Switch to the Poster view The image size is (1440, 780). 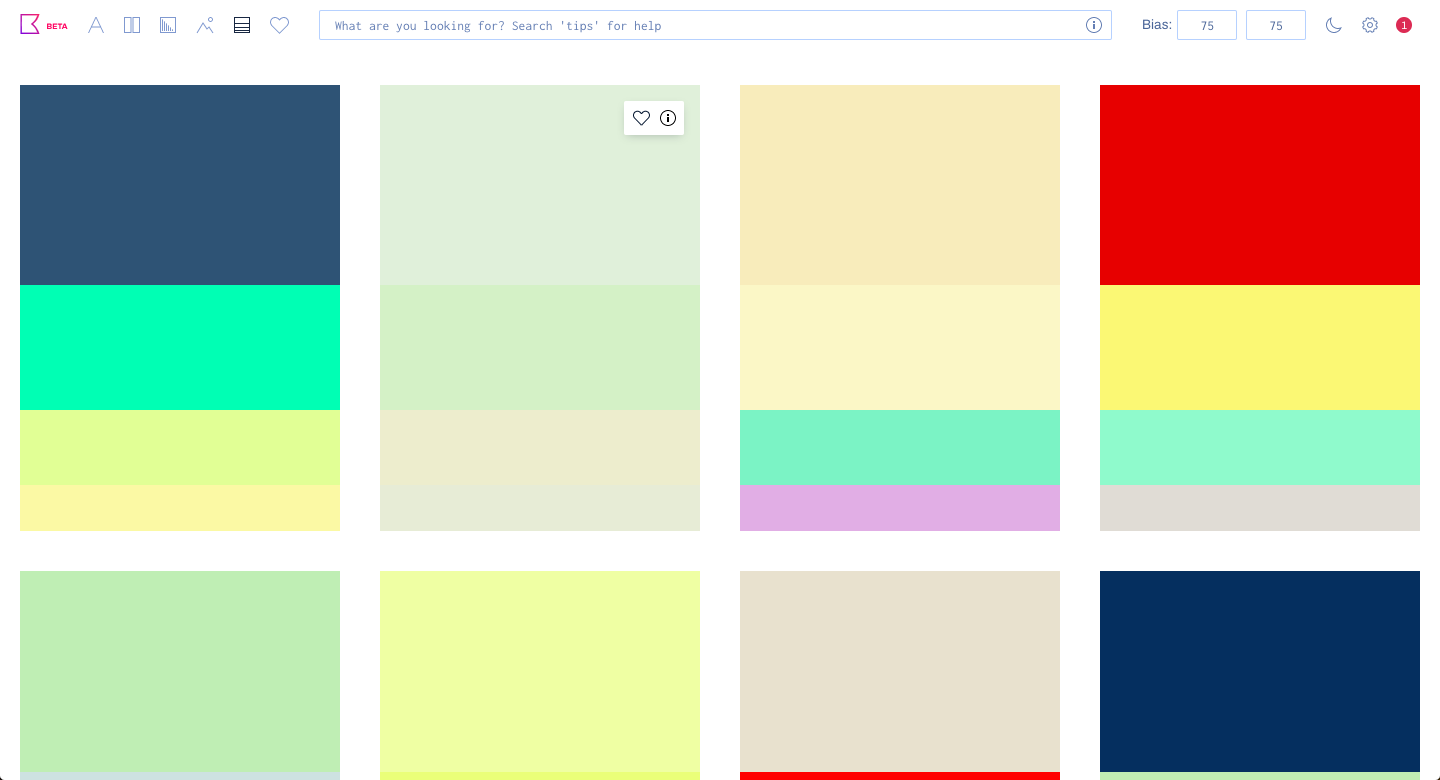(x=132, y=25)
